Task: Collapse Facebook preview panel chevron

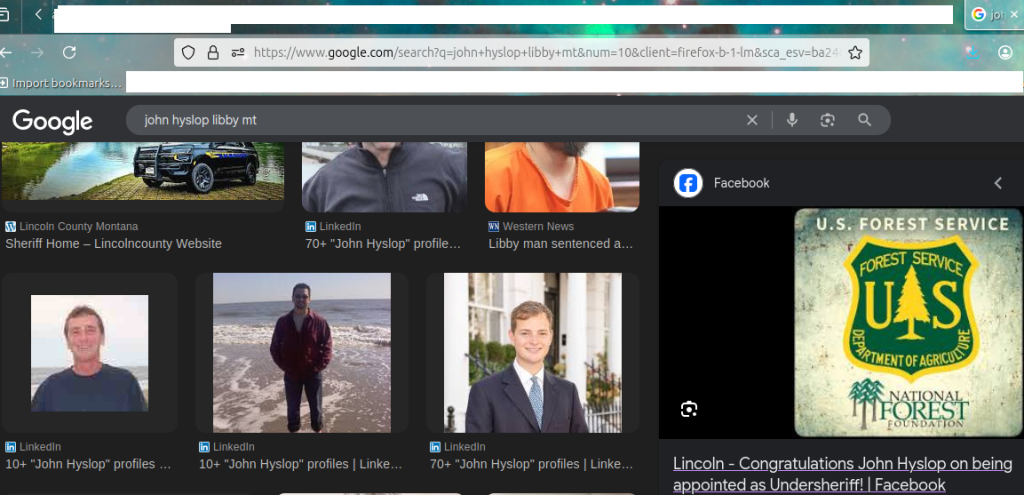Action: tap(997, 183)
